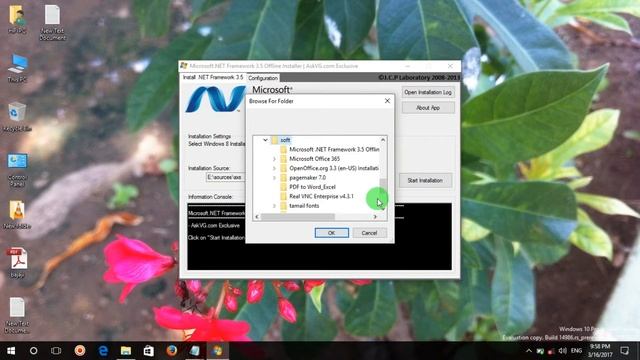Click the orange circular taskbar app icon
The image size is (640, 360).
point(80,351)
